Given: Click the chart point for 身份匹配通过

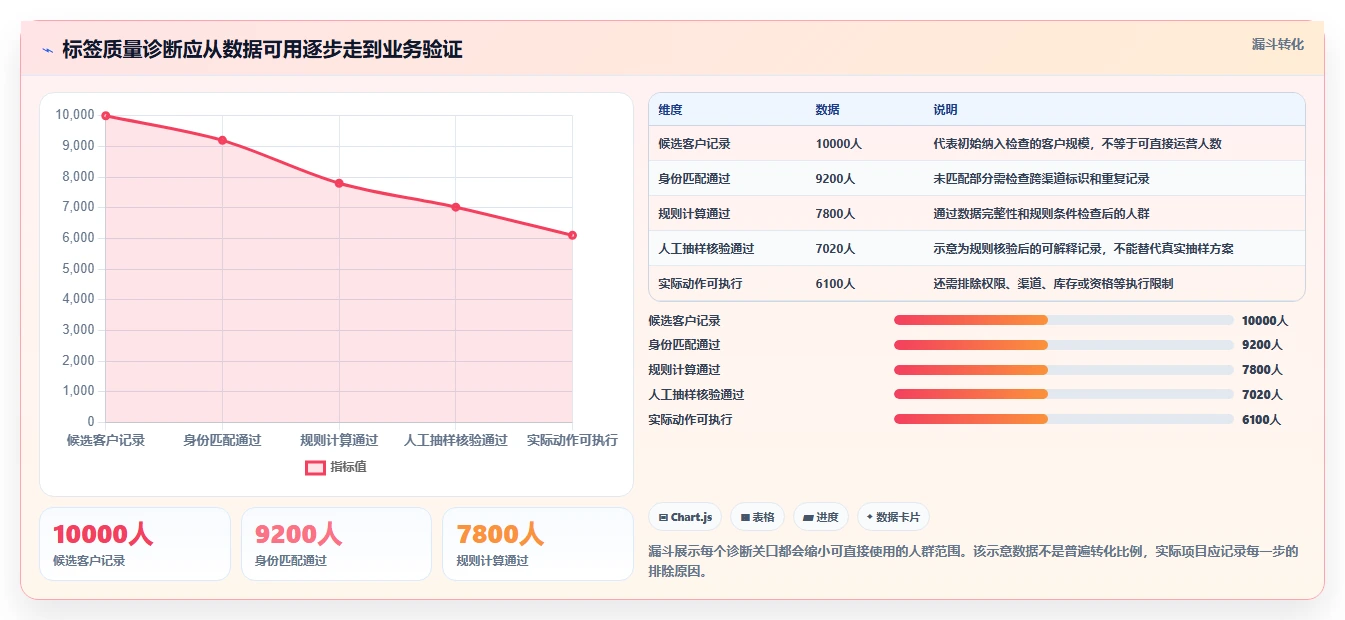Looking at the screenshot, I should click(222, 140).
